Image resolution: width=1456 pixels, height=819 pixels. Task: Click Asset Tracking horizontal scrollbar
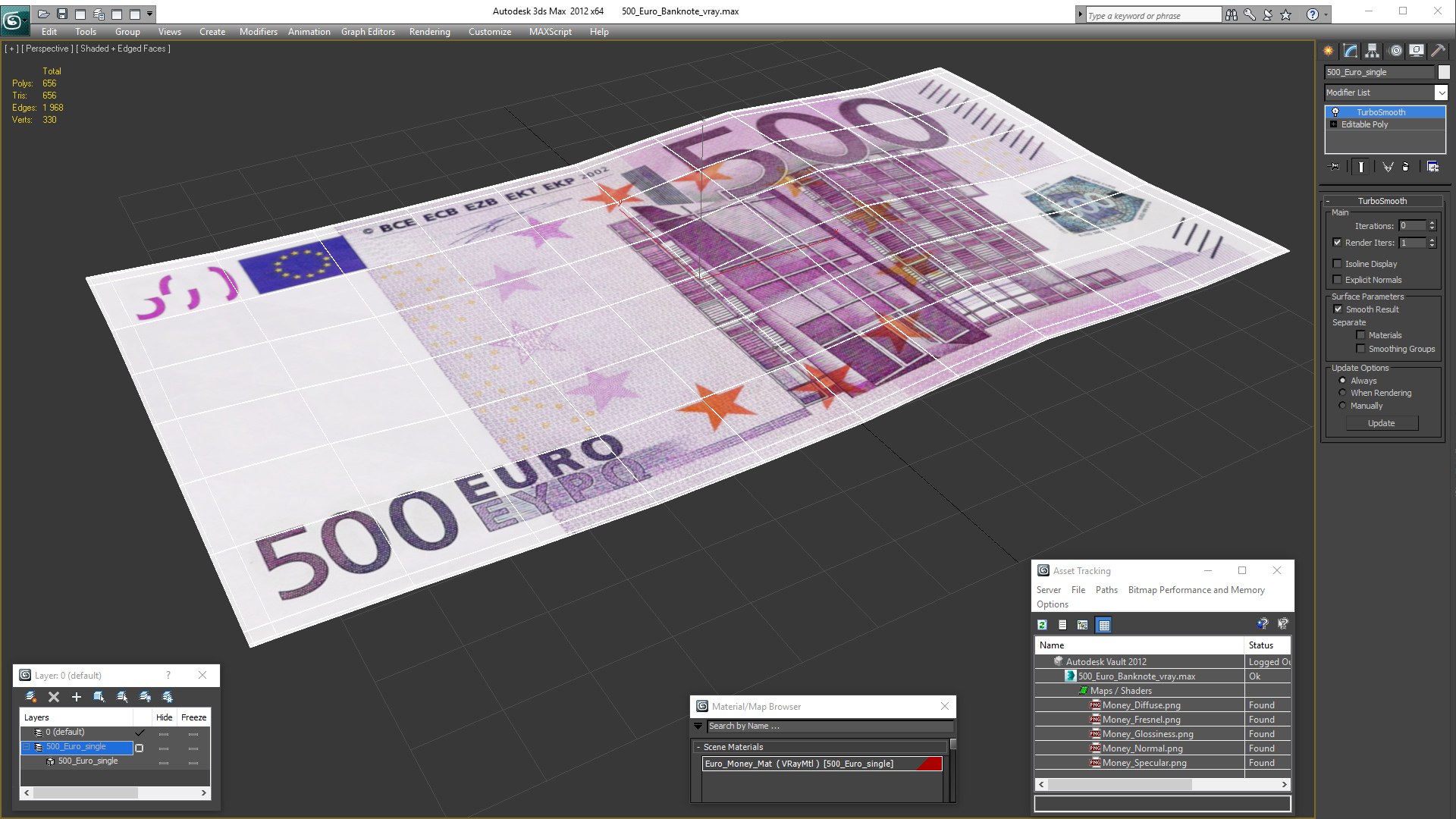click(x=1163, y=785)
